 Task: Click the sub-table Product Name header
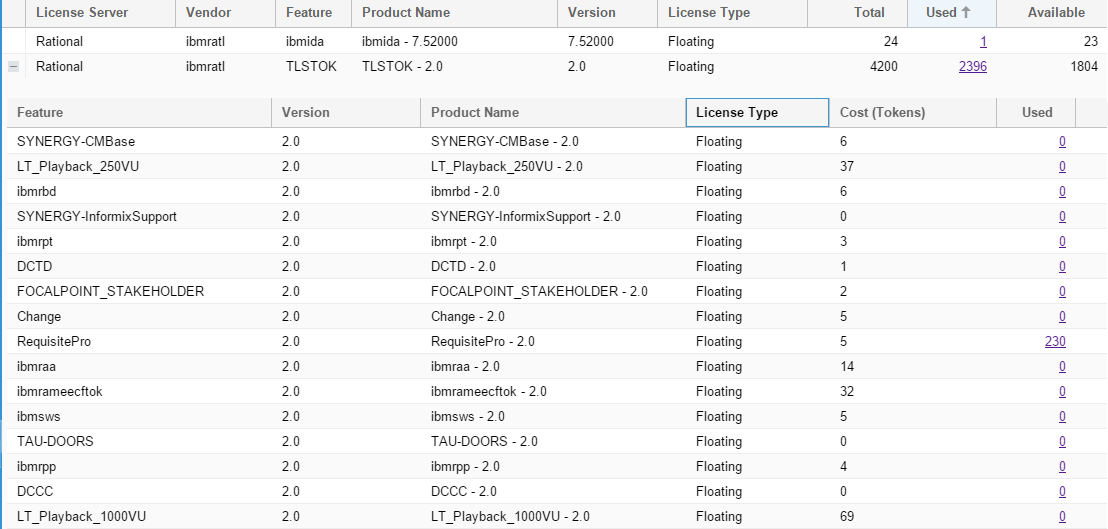pyautogui.click(x=474, y=113)
